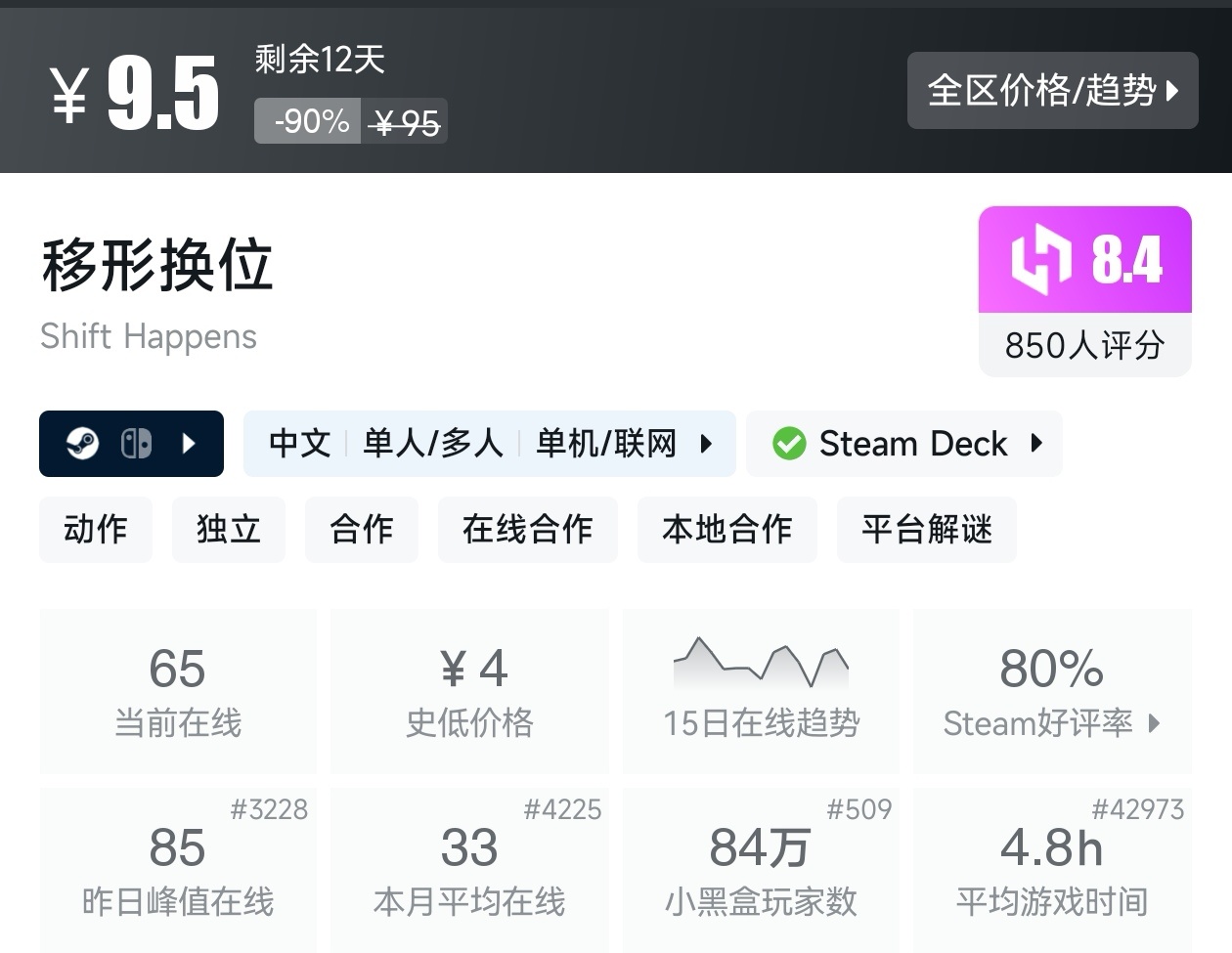Select the 动作 tag
The width and height of the screenshot is (1232, 953).
click(x=96, y=530)
